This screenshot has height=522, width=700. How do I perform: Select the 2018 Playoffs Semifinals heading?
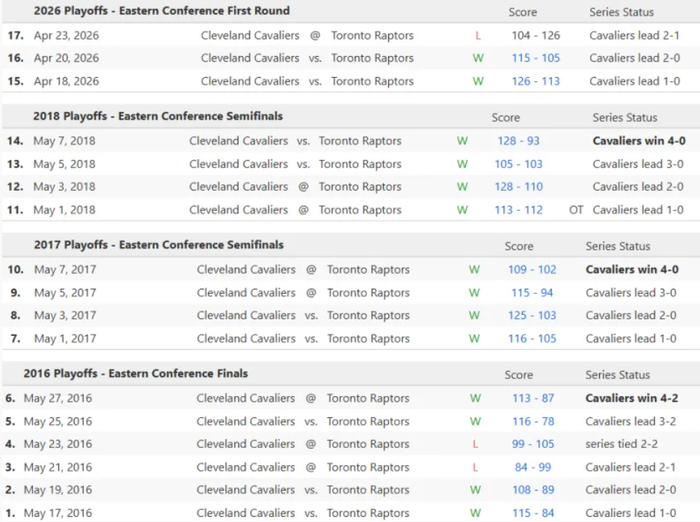point(158,116)
